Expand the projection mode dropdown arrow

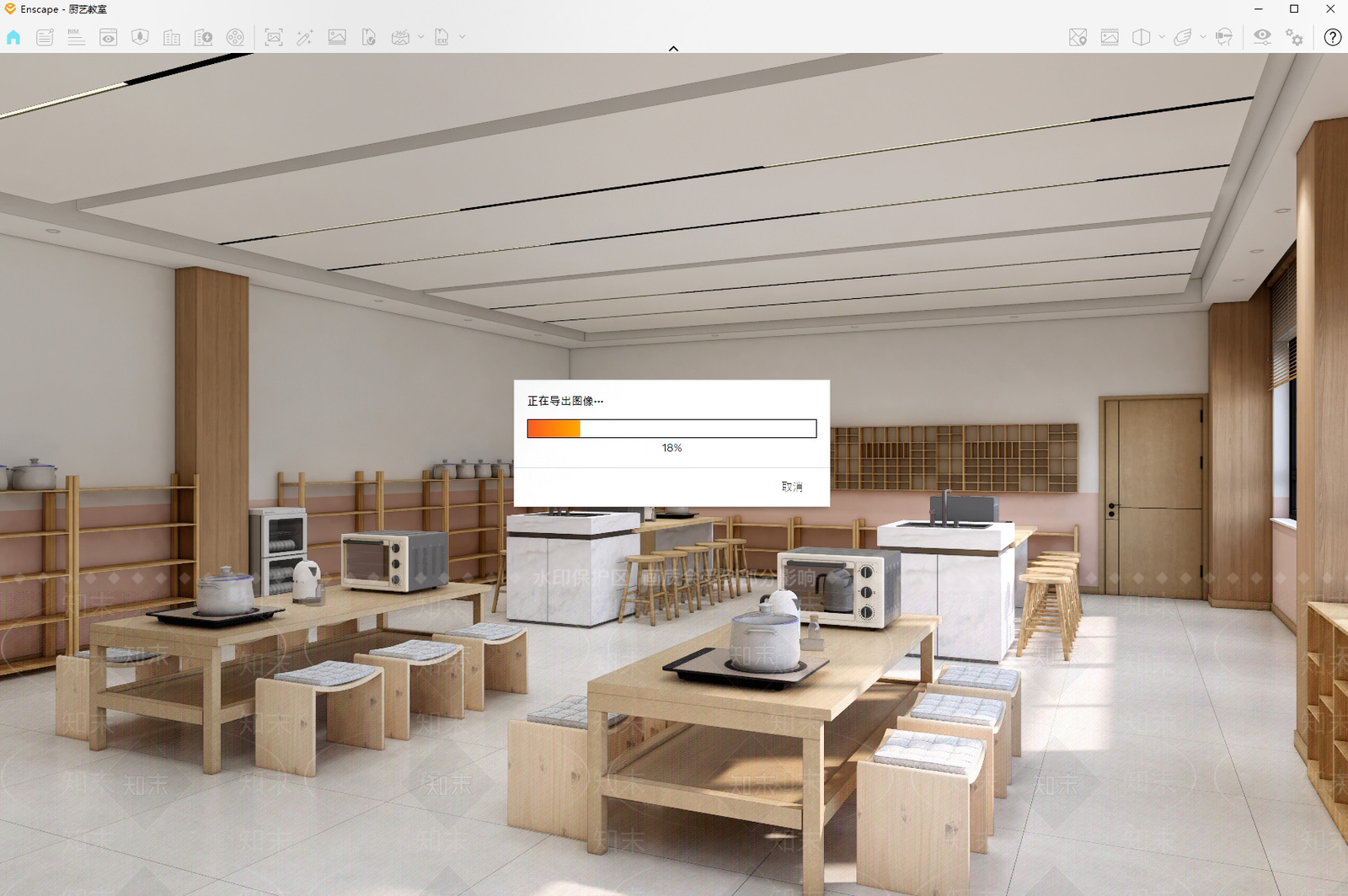coord(1162,37)
